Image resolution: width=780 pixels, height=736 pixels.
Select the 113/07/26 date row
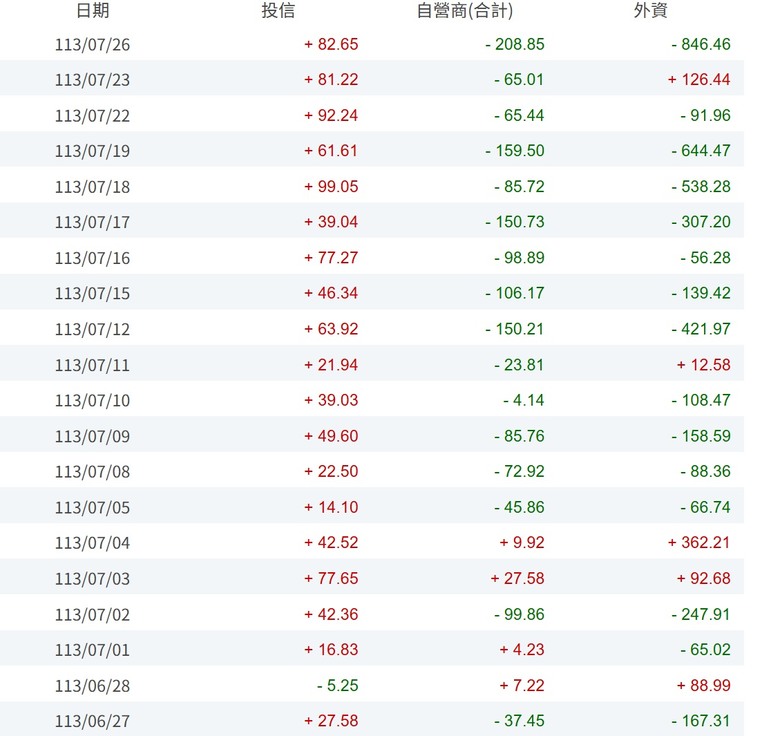[x=372, y=44]
